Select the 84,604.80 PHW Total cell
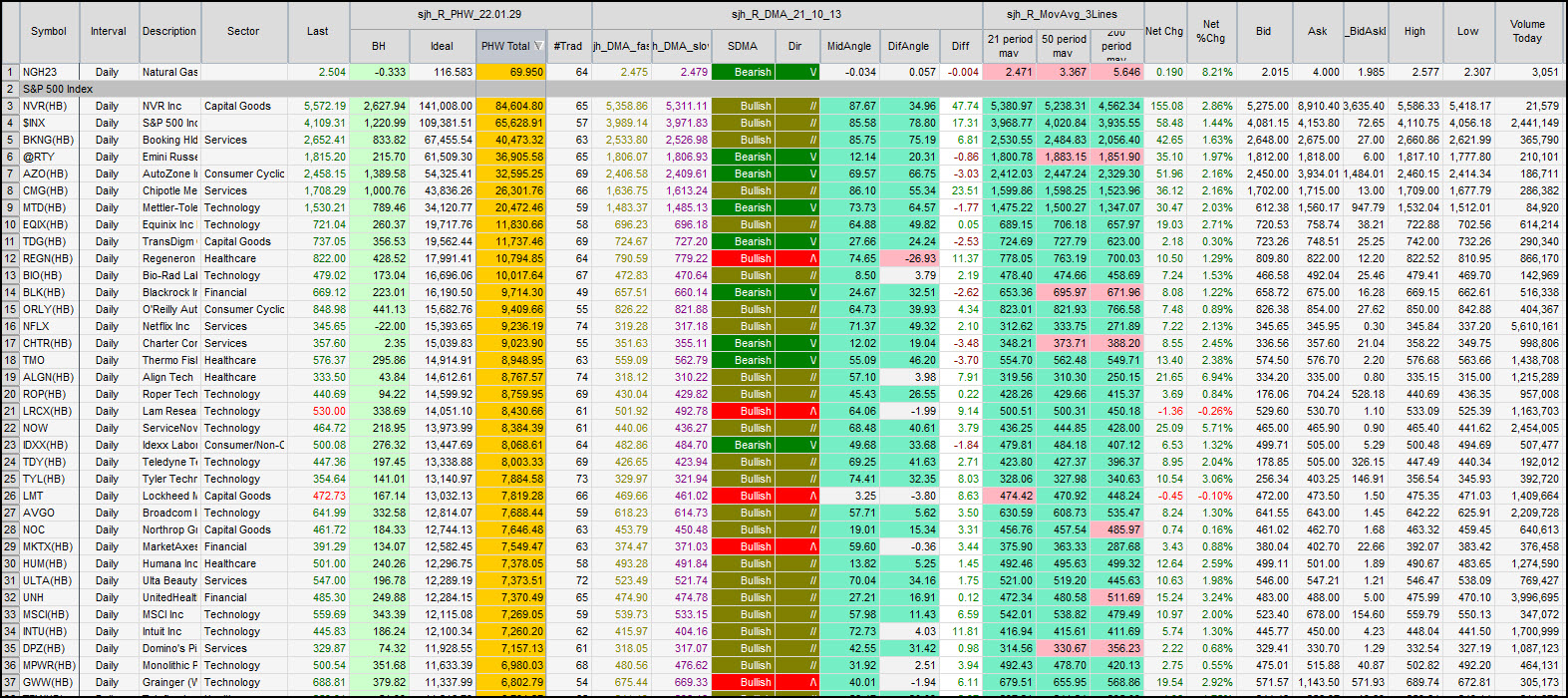 (510, 106)
